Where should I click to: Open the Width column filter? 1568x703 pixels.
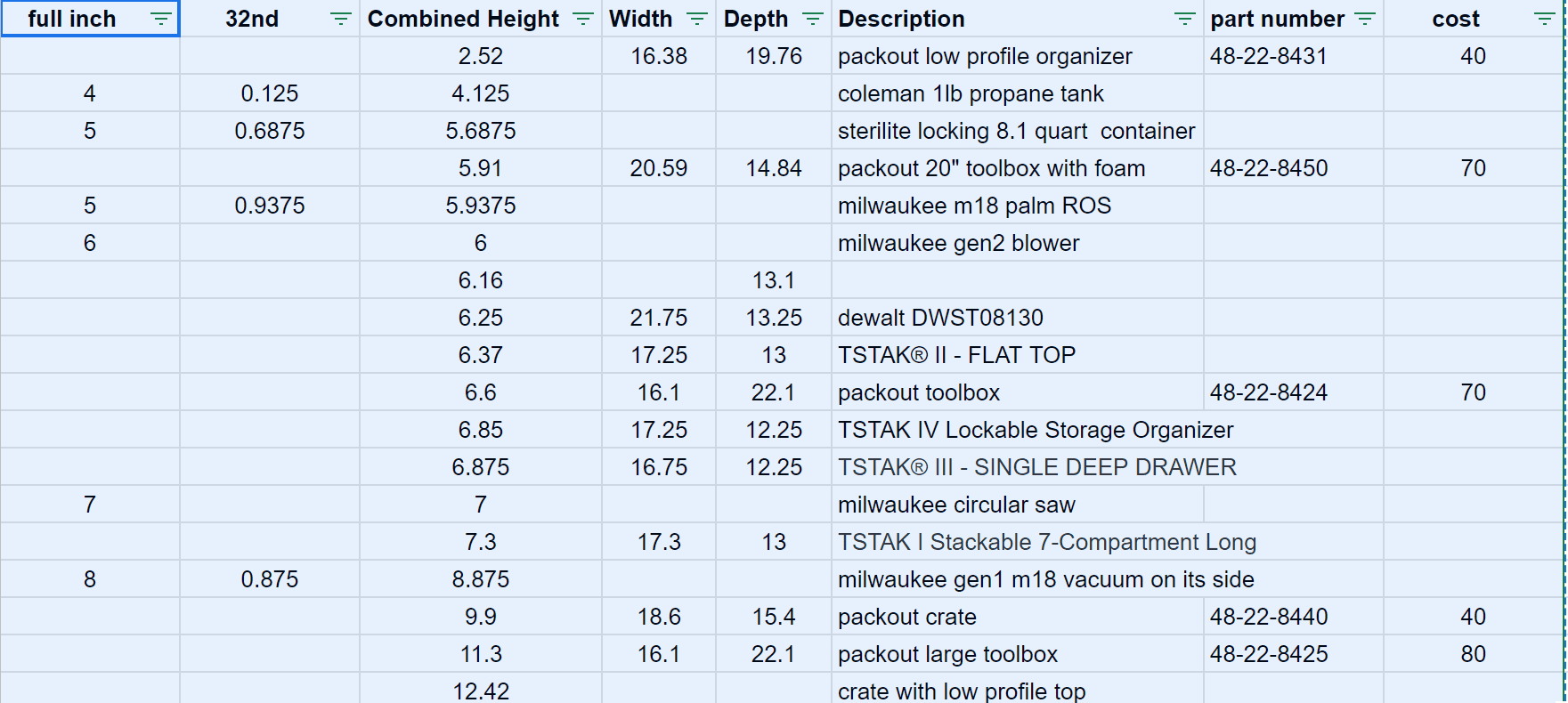pos(697,19)
